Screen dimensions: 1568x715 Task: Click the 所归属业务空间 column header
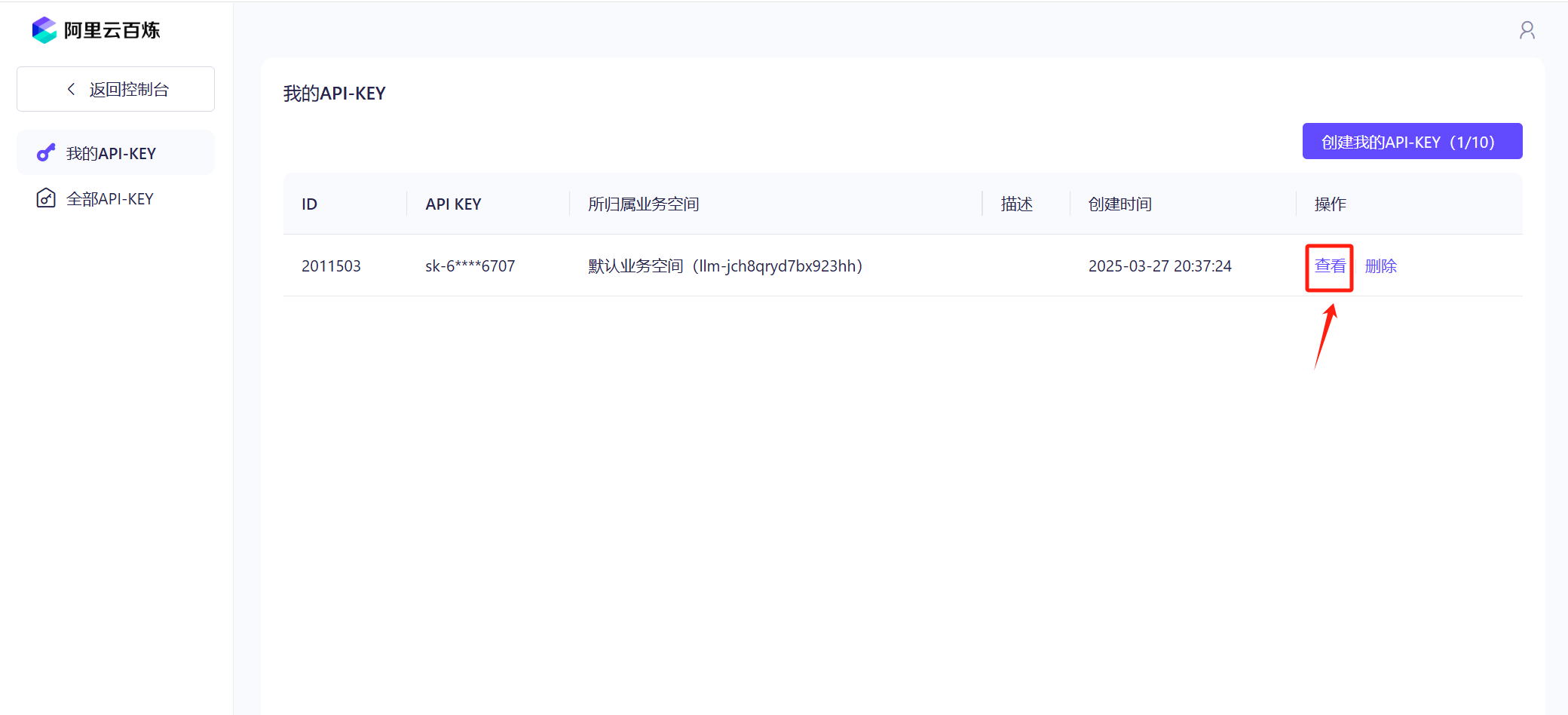[x=644, y=204]
